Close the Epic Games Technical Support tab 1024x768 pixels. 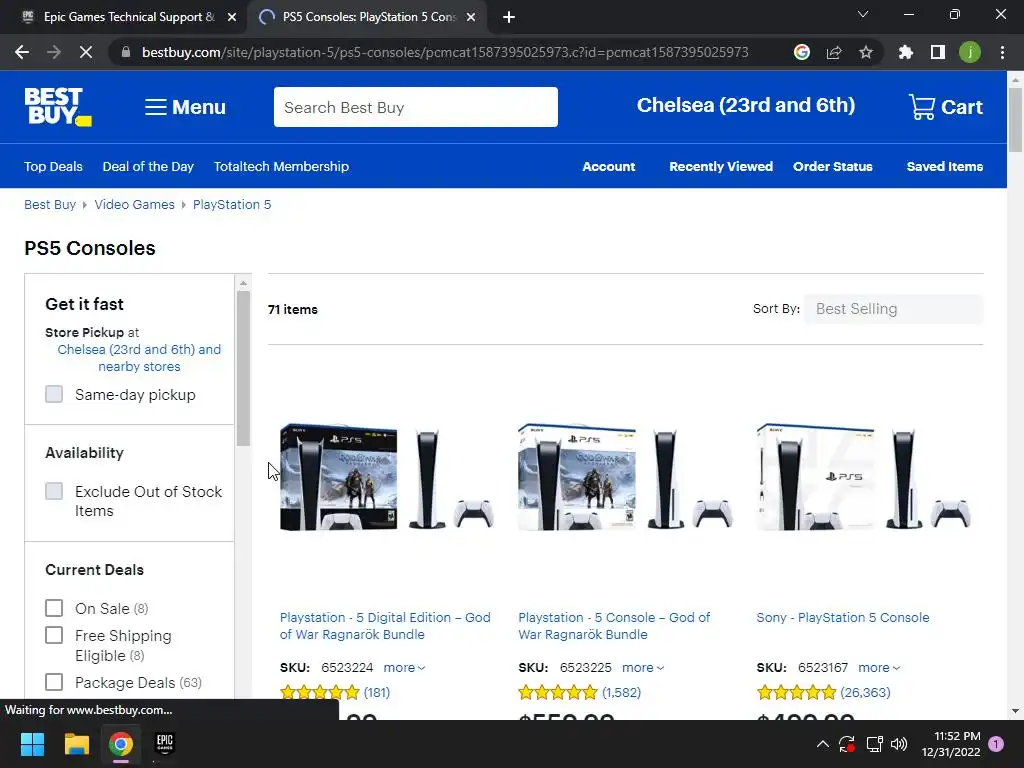tap(232, 17)
